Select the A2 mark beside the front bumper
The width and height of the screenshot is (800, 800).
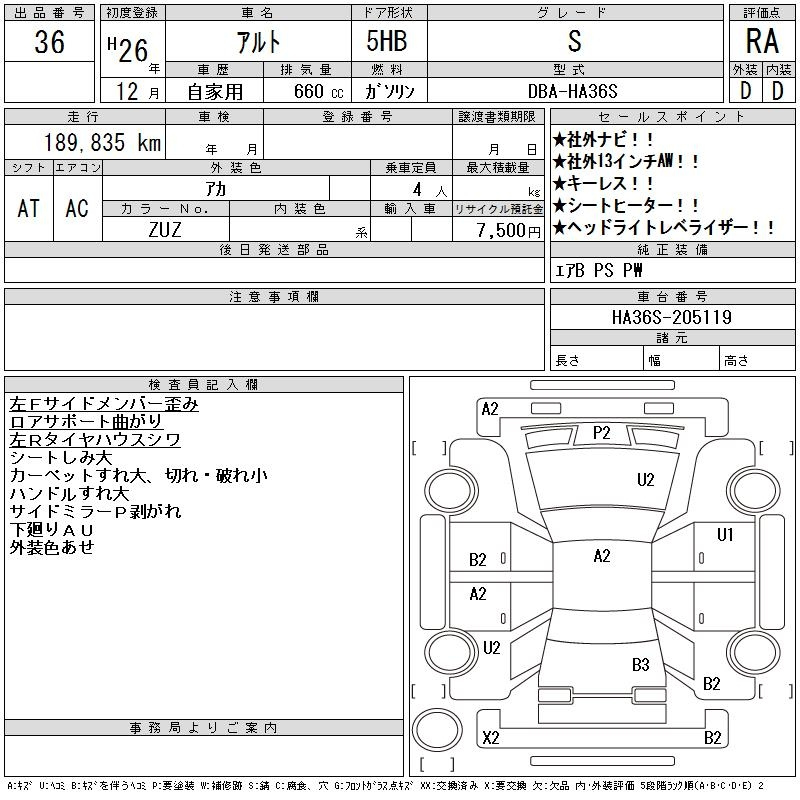pyautogui.click(x=490, y=408)
